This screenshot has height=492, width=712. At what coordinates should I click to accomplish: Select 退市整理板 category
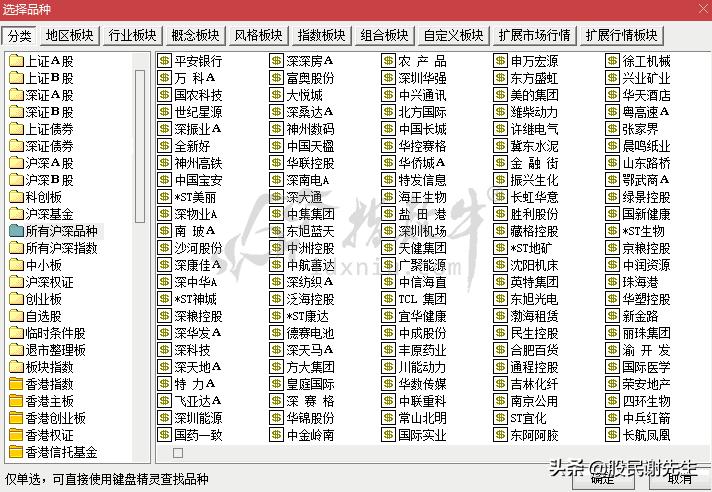click(x=55, y=350)
